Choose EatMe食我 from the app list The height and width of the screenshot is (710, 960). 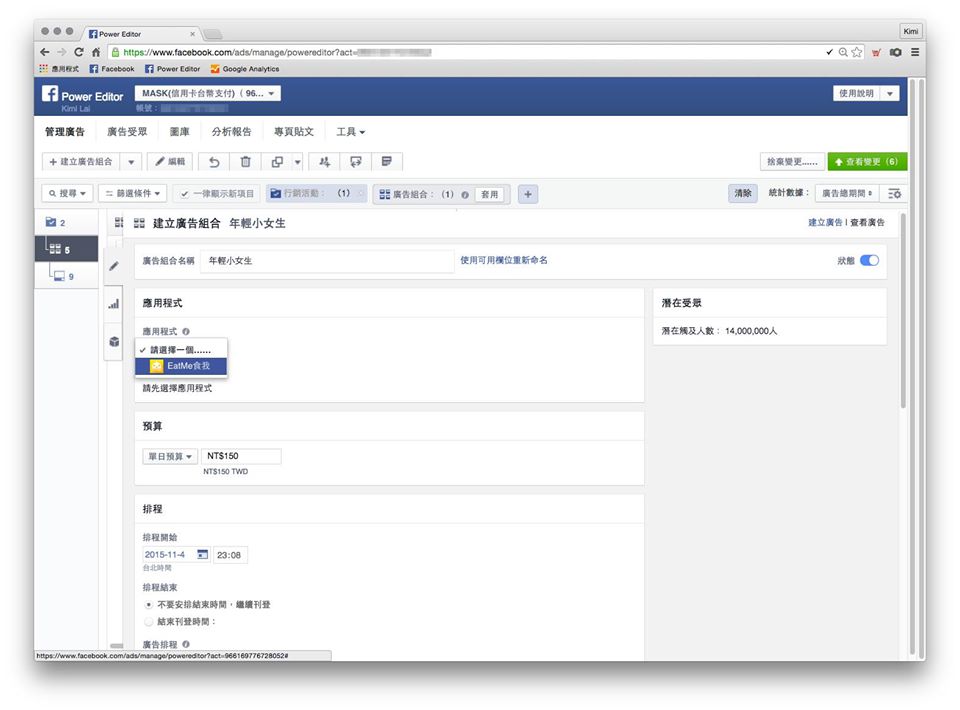181,366
